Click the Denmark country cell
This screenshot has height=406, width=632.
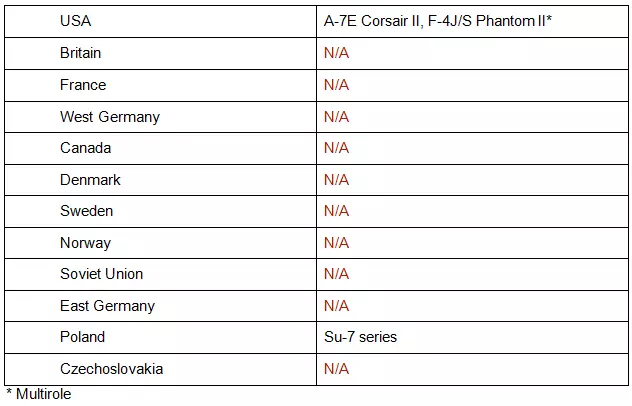tap(90, 180)
